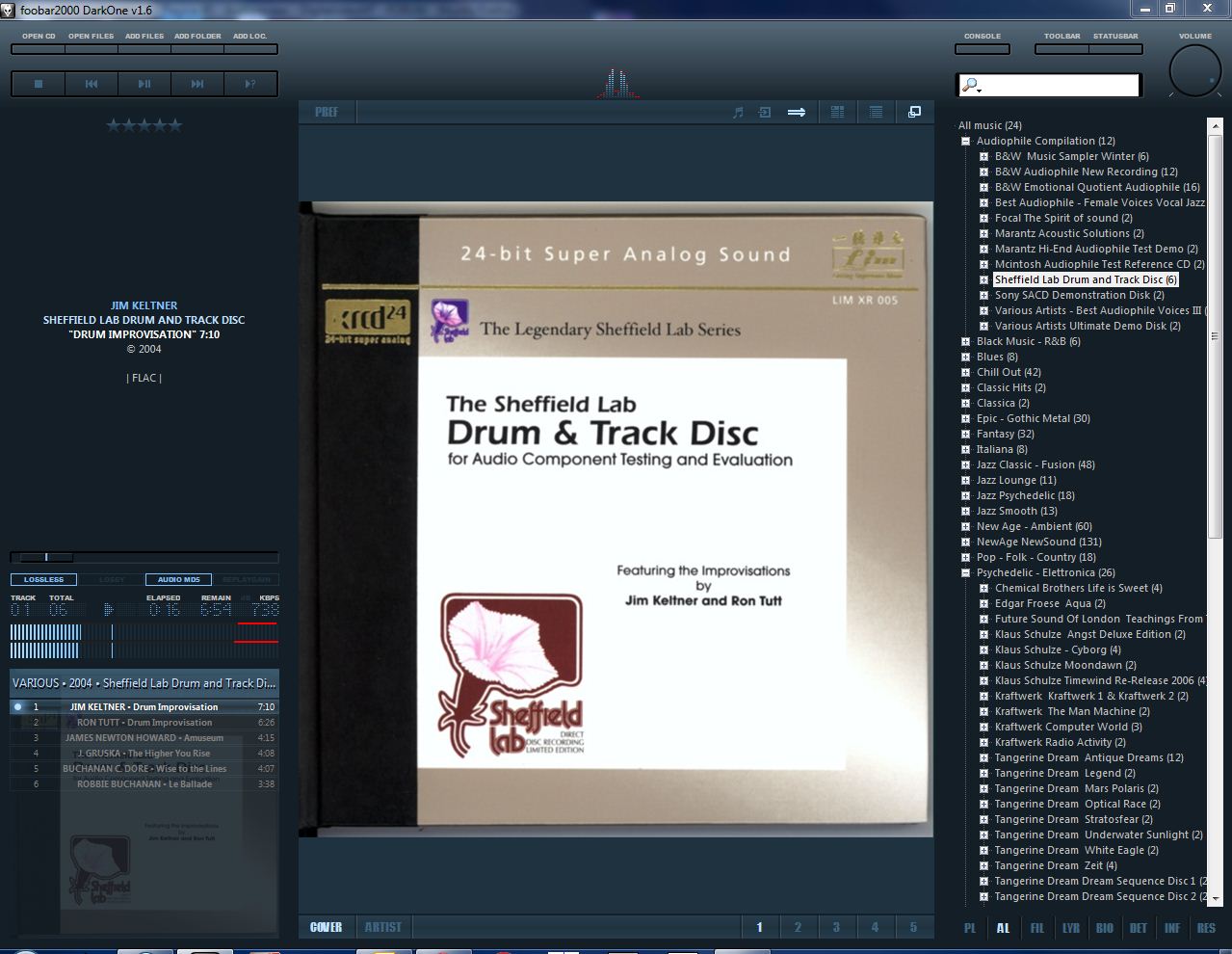Select cover page 1
This screenshot has height=954, width=1232.
click(x=759, y=927)
